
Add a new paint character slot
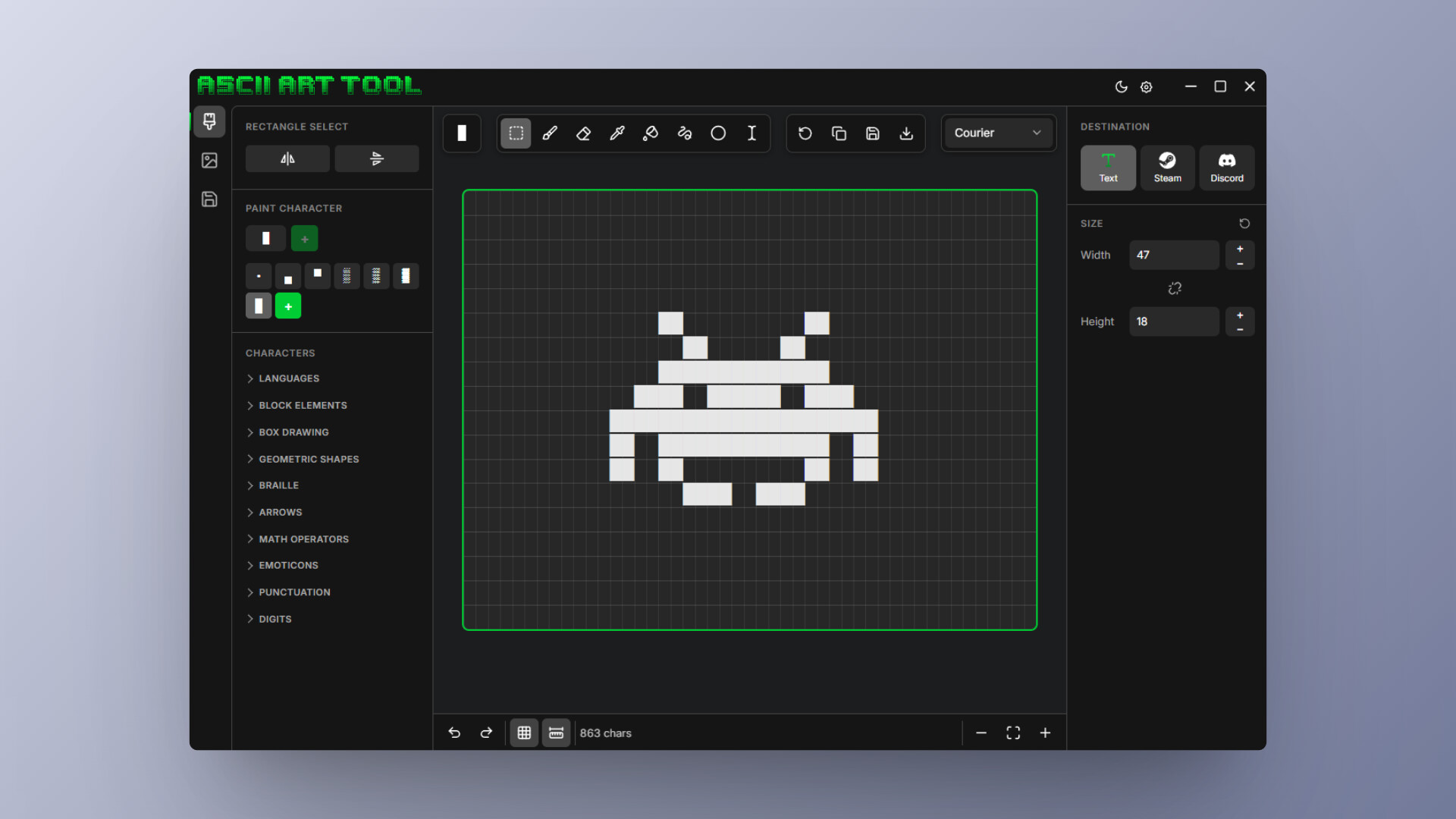(304, 239)
